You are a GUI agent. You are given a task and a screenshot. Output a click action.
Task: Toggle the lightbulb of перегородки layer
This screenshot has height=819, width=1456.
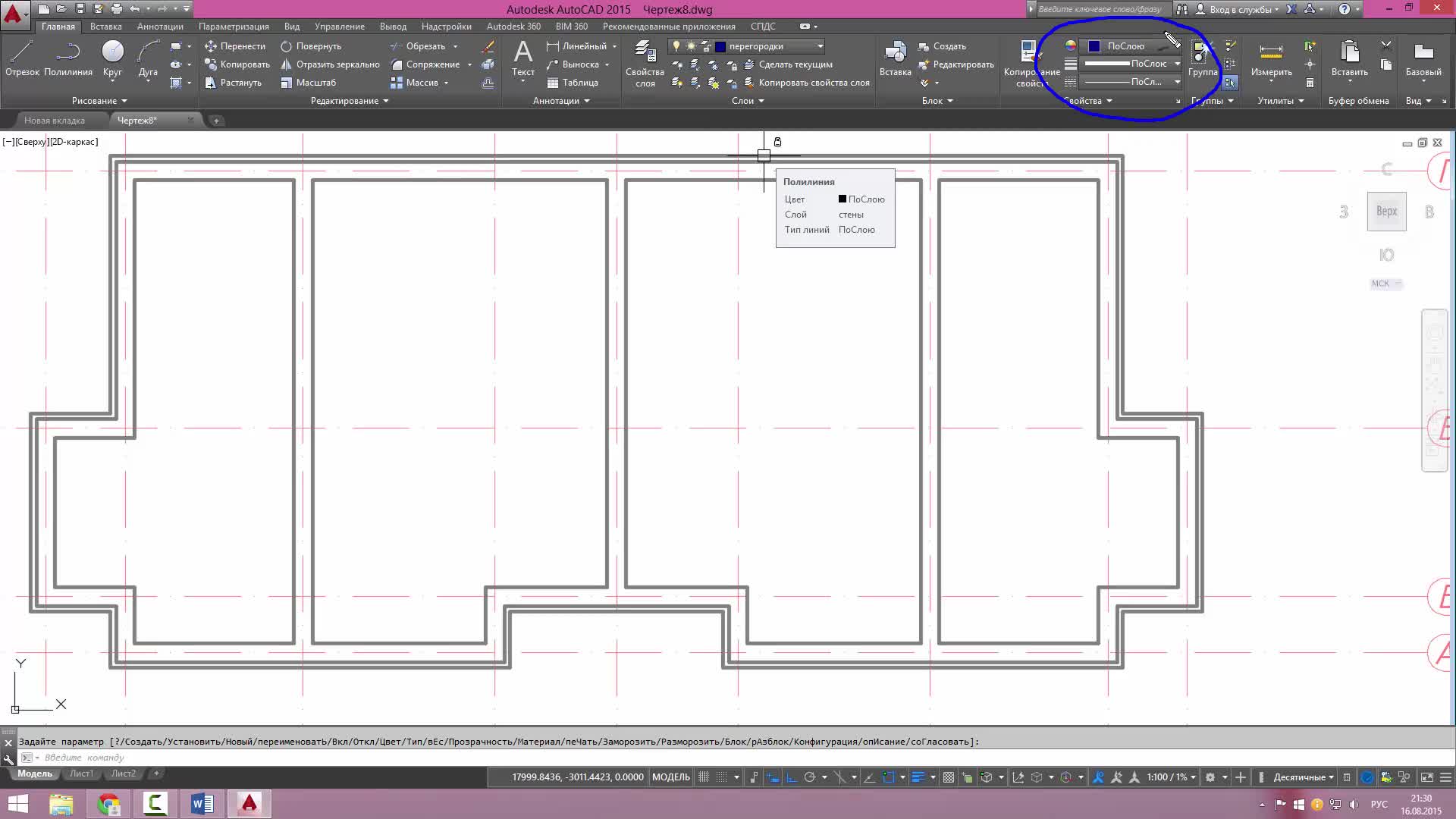676,46
